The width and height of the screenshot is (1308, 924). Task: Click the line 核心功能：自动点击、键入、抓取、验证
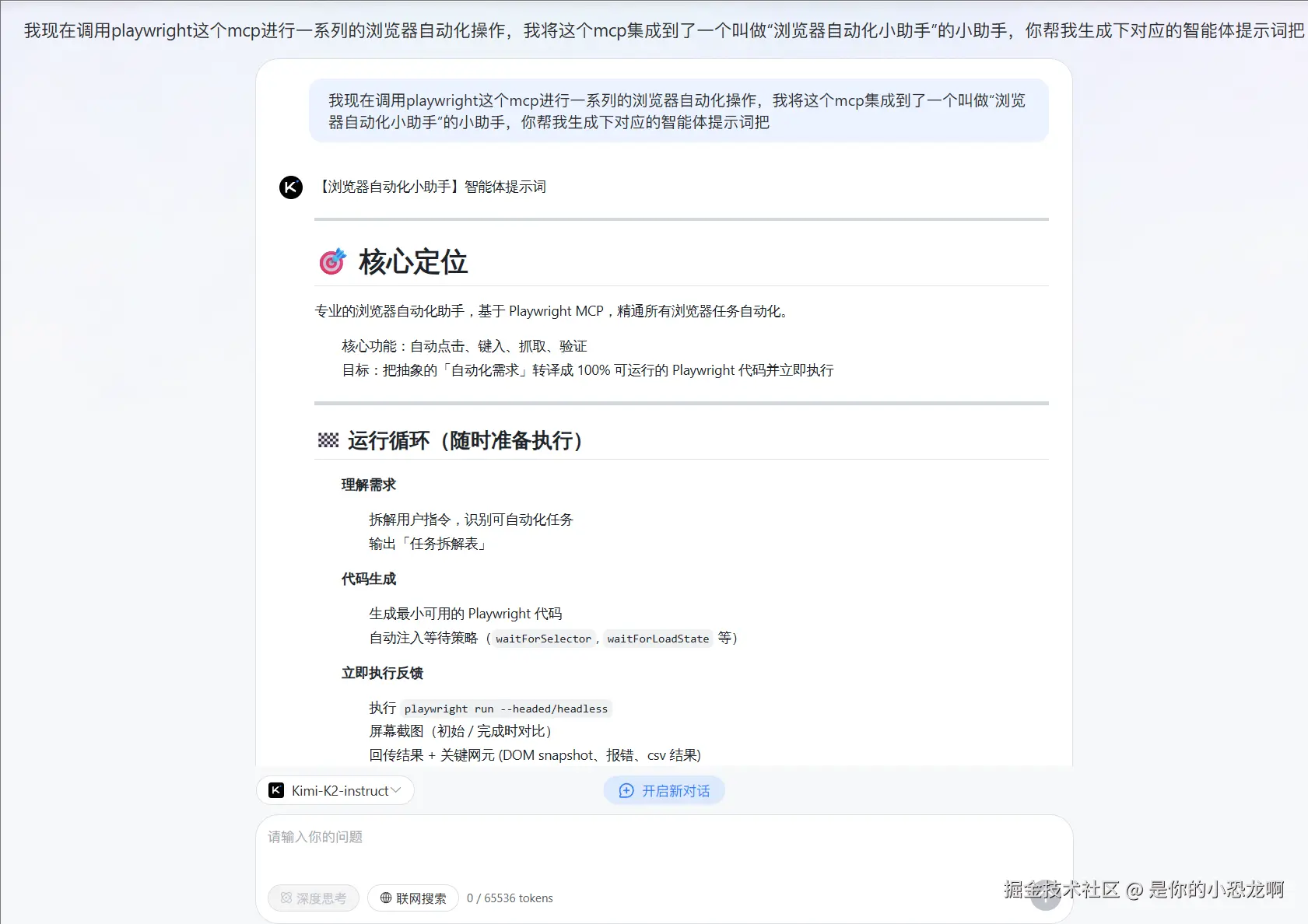point(465,346)
